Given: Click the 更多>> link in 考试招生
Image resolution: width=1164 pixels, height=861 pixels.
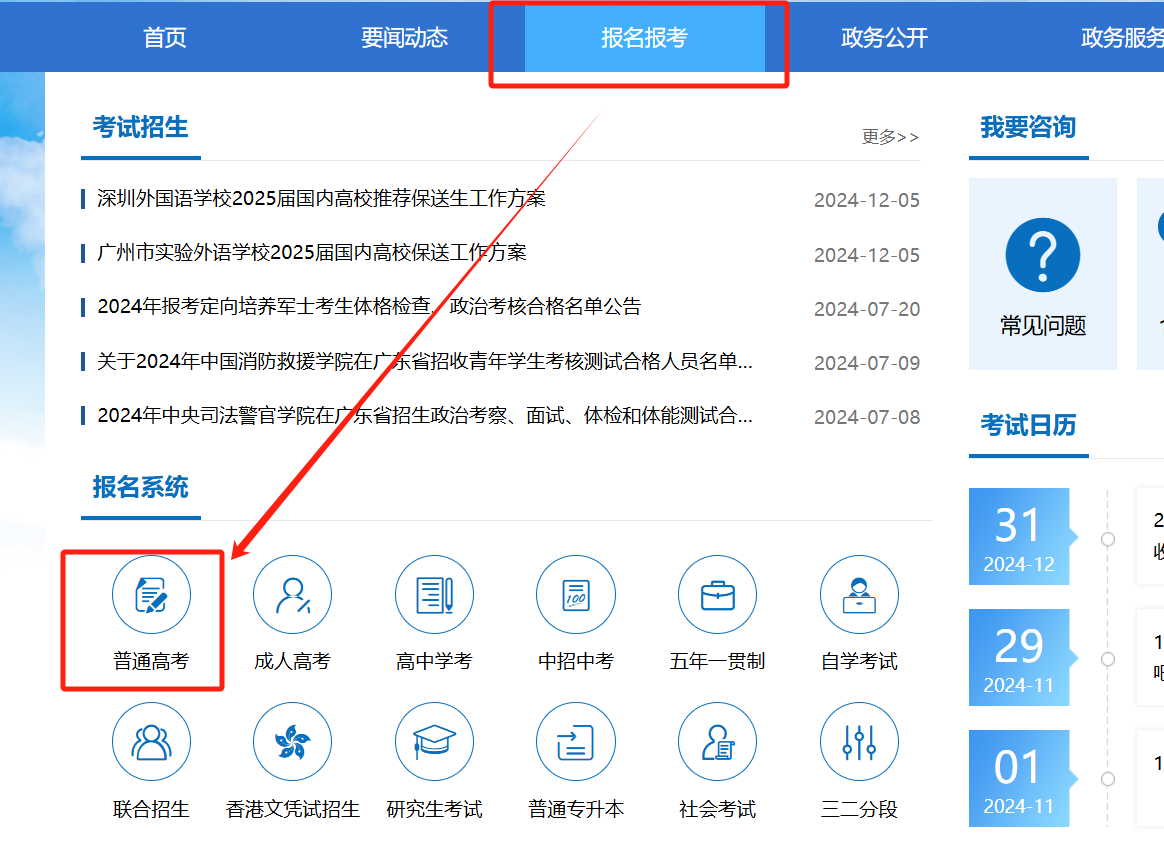Looking at the screenshot, I should [x=890, y=137].
